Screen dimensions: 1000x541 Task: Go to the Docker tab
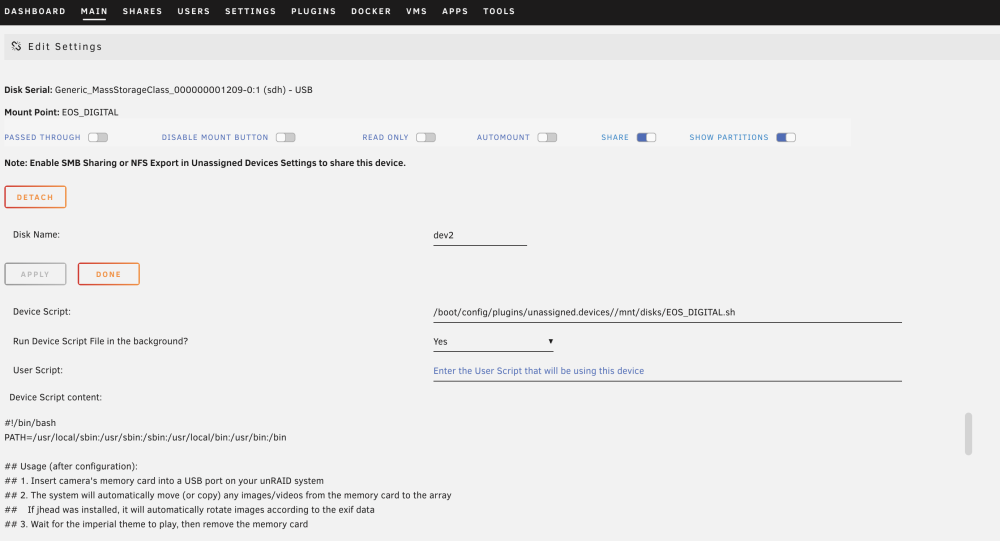371,11
